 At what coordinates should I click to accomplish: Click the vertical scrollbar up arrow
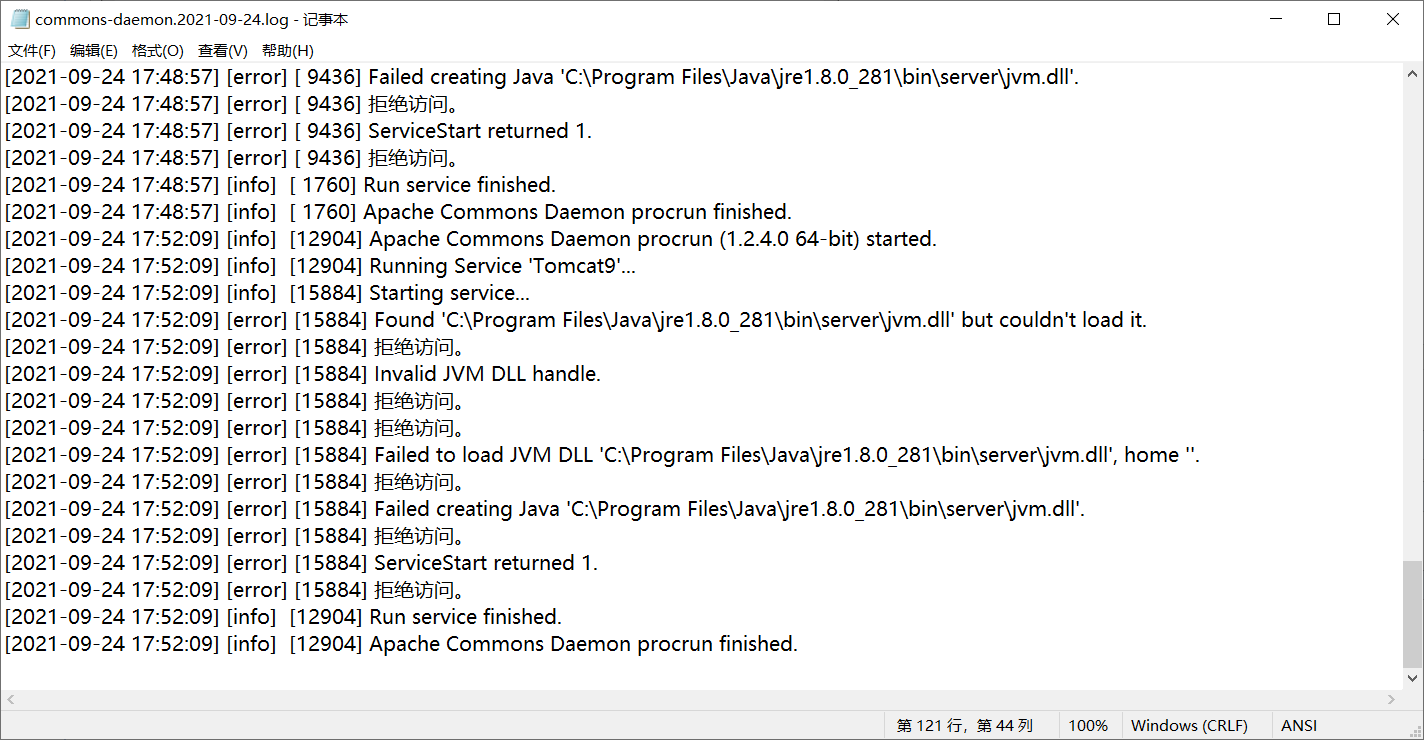click(x=1412, y=74)
